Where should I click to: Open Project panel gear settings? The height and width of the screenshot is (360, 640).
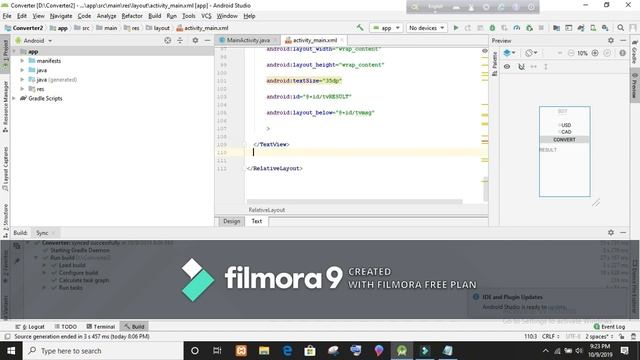(x=195, y=40)
